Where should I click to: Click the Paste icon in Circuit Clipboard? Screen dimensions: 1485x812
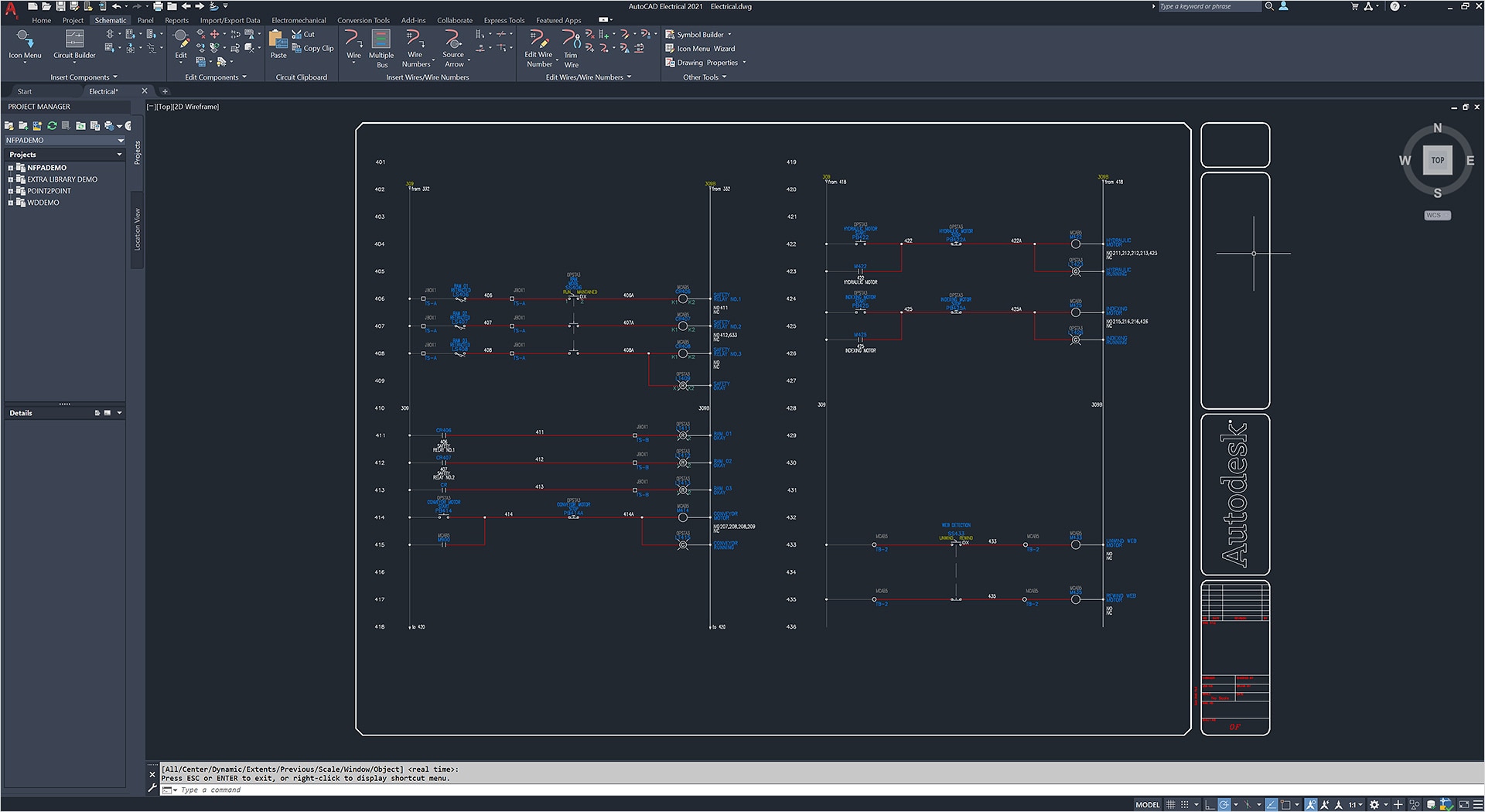278,44
